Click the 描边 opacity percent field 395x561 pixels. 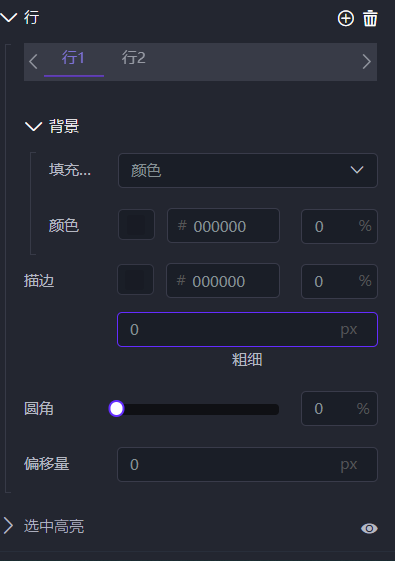(x=339, y=281)
